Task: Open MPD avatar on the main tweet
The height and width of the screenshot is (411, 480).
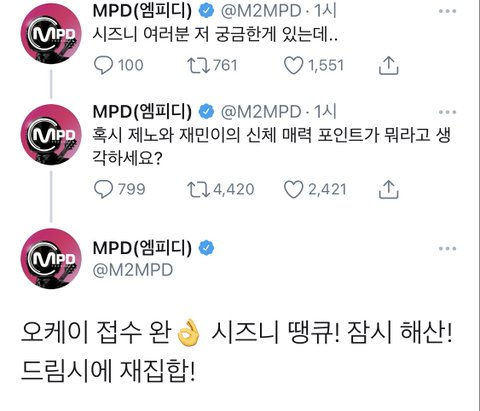Action: tap(51, 258)
